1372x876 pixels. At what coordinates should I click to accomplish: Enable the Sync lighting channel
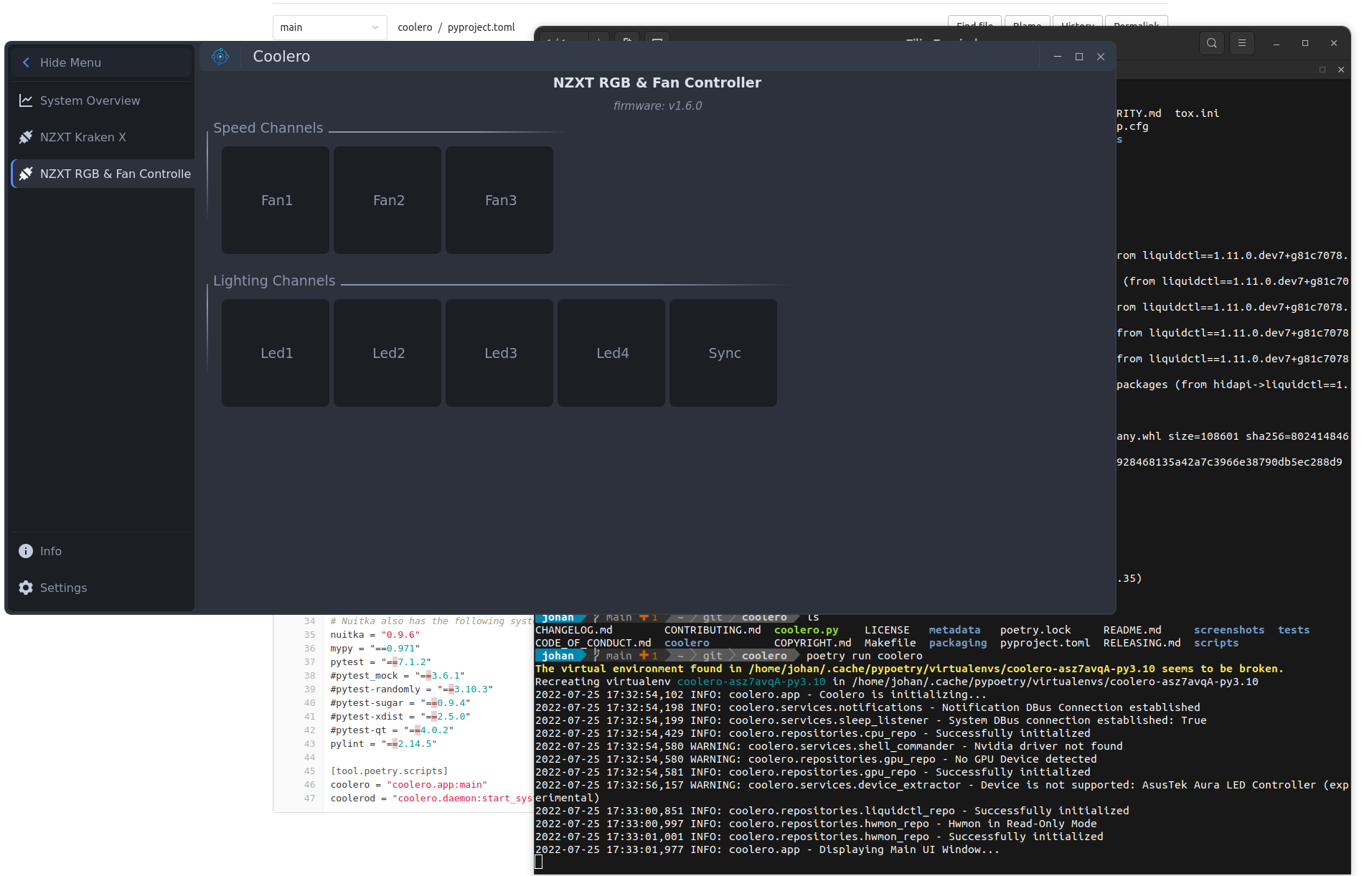point(723,352)
